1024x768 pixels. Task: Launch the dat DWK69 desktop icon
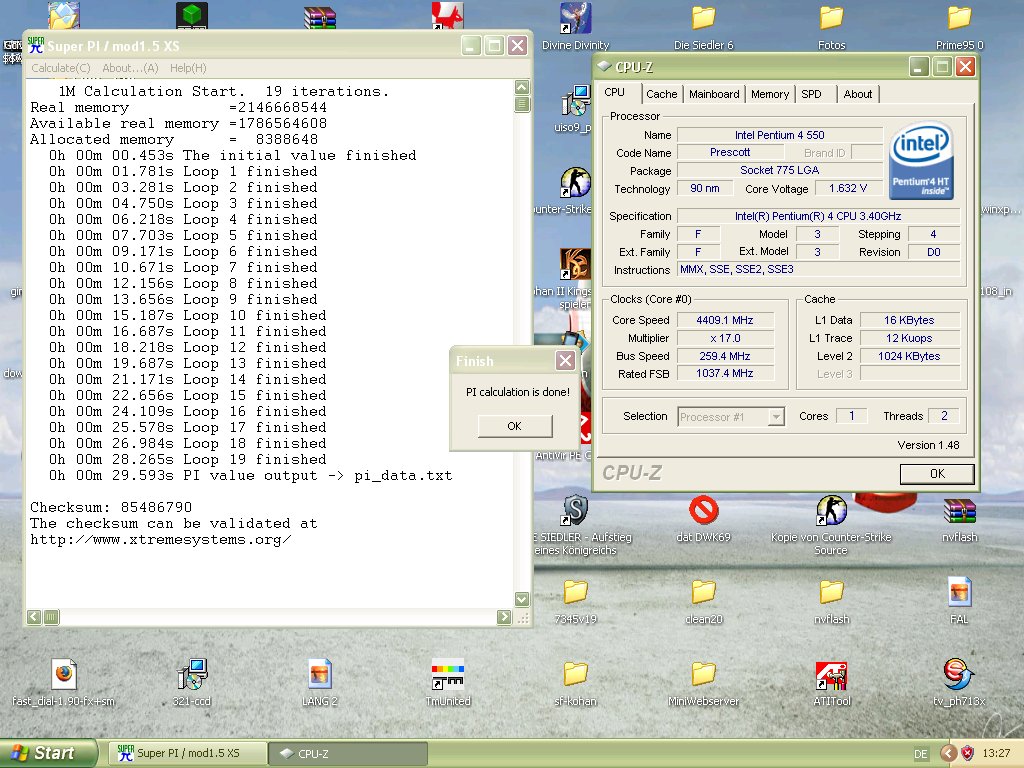pos(703,510)
